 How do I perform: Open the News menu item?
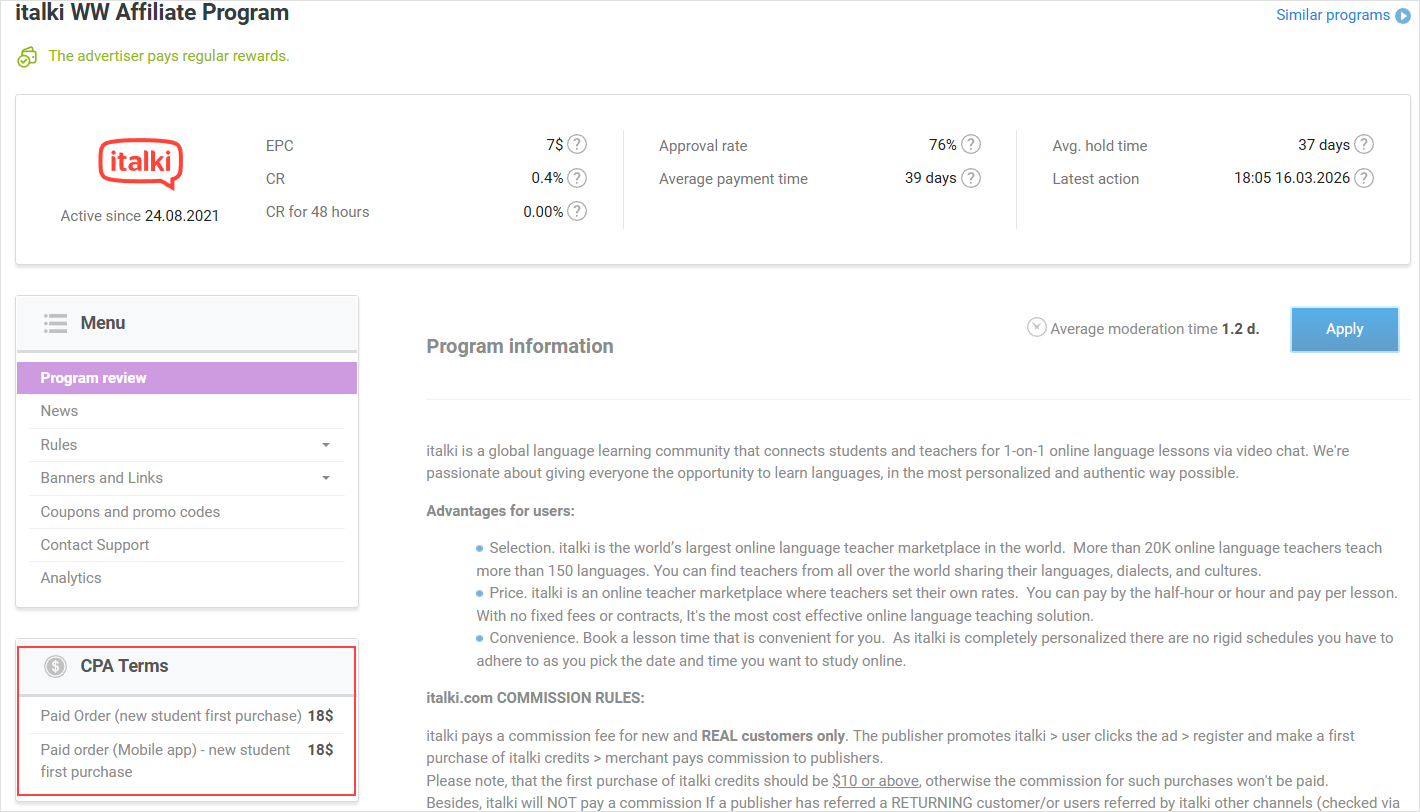[x=59, y=411]
